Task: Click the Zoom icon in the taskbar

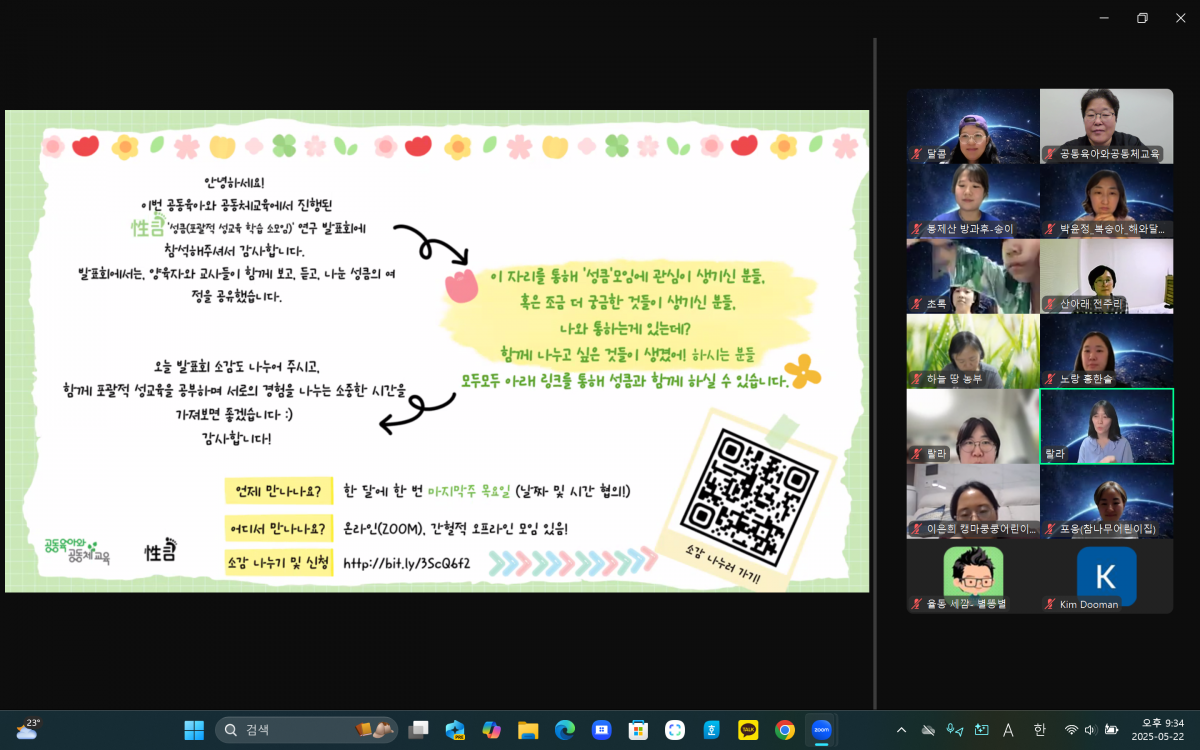Action: 821,730
